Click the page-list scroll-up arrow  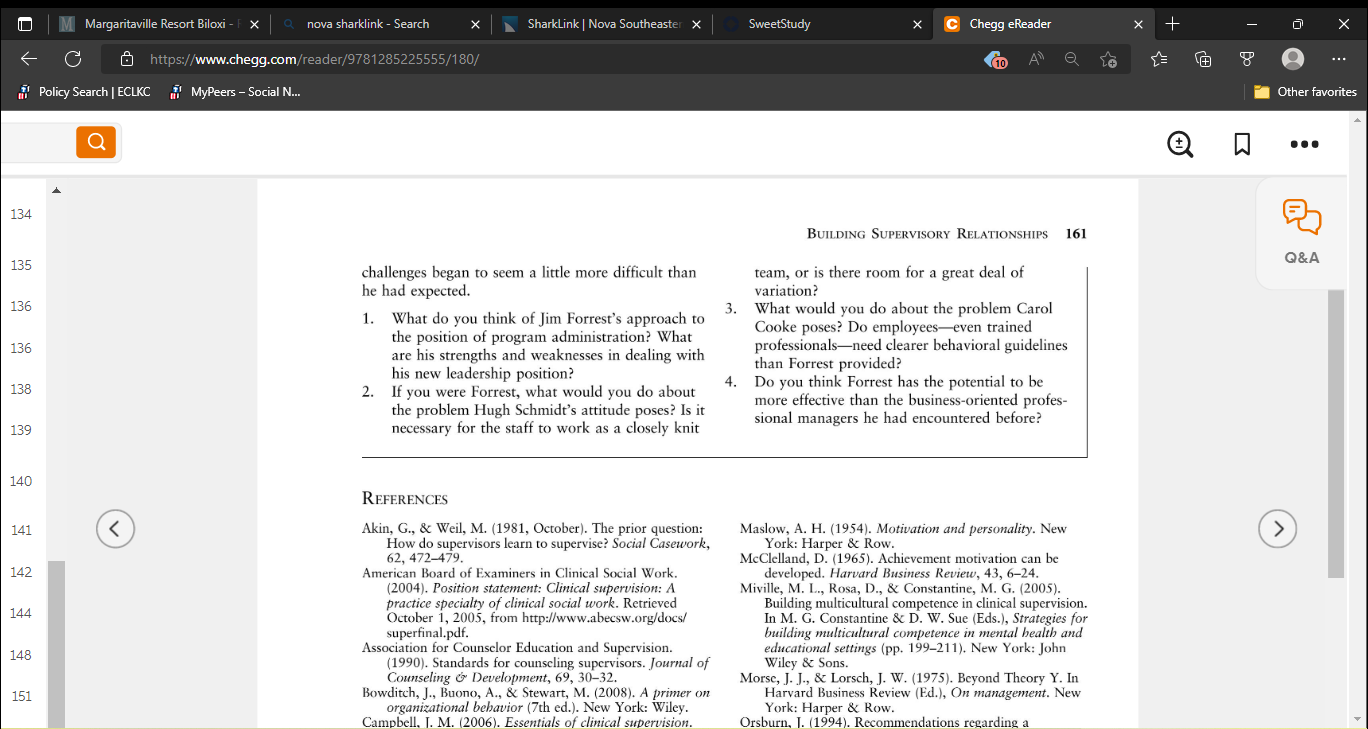coord(56,190)
